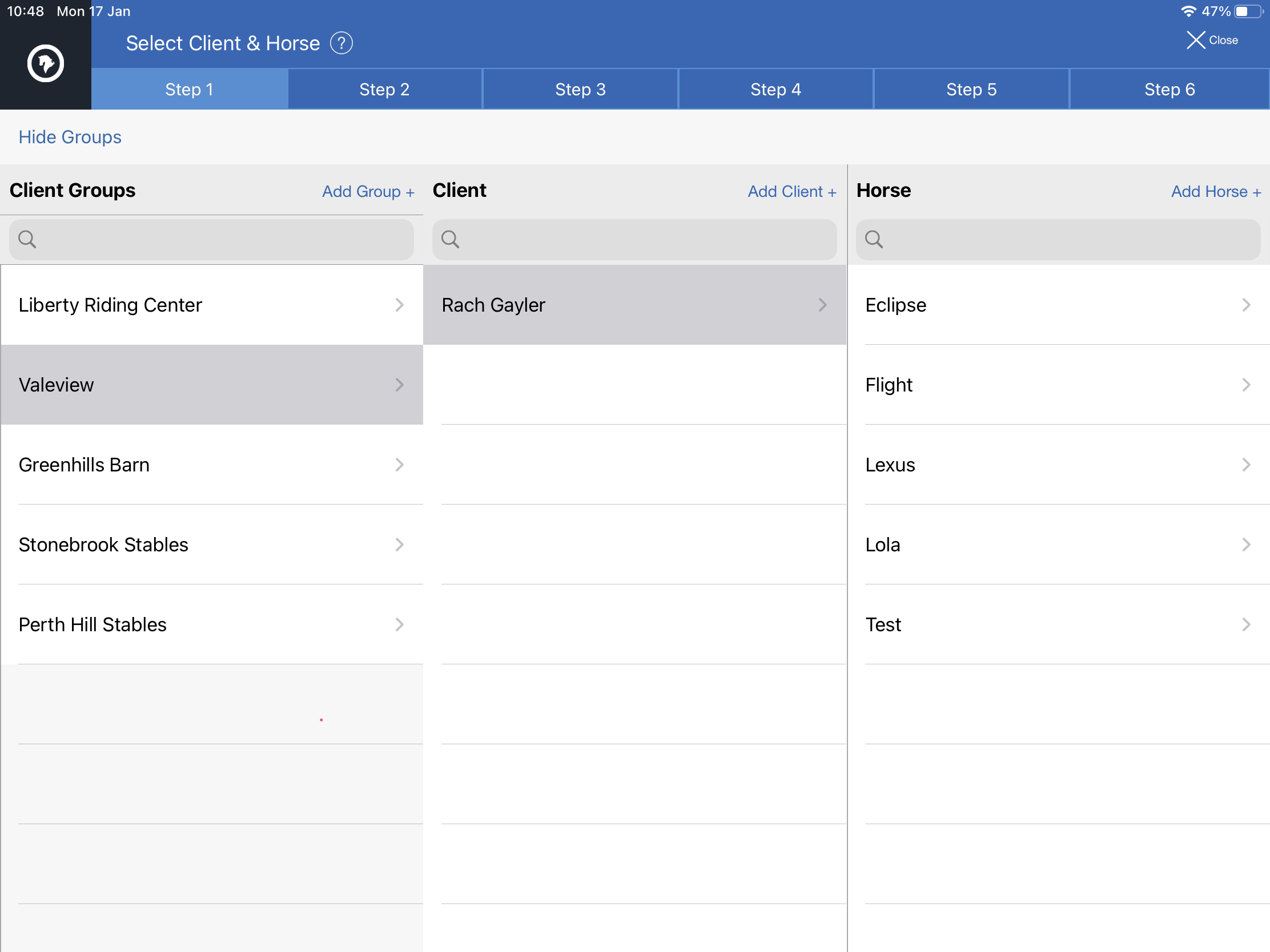Viewport: 1270px width, 952px height.
Task: Focus the Horse search field
Action: coord(1058,239)
